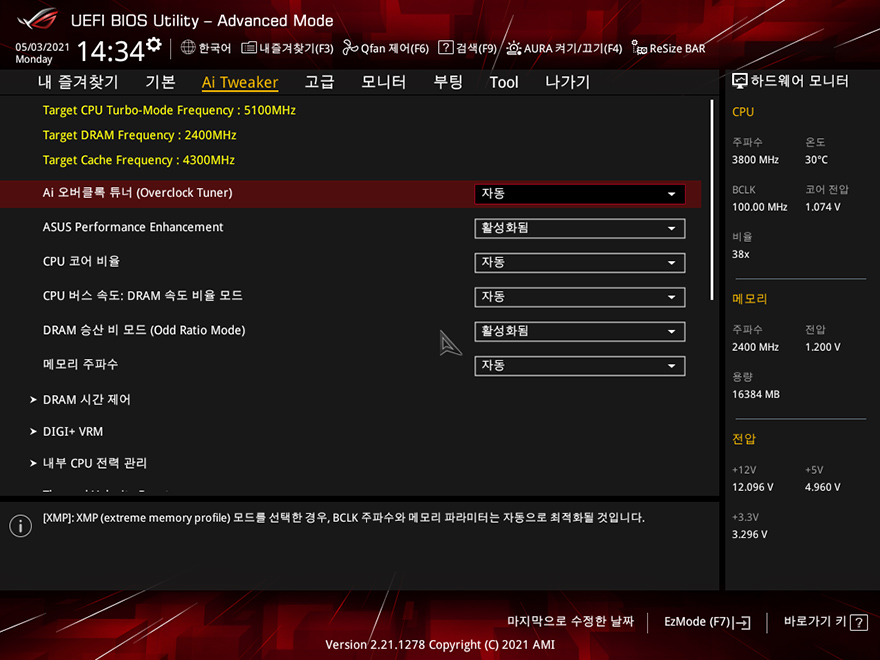This screenshot has height=660, width=880.
Task: Click Target Cache Frequency : 4300MHz line
Action: pyautogui.click(x=139, y=160)
